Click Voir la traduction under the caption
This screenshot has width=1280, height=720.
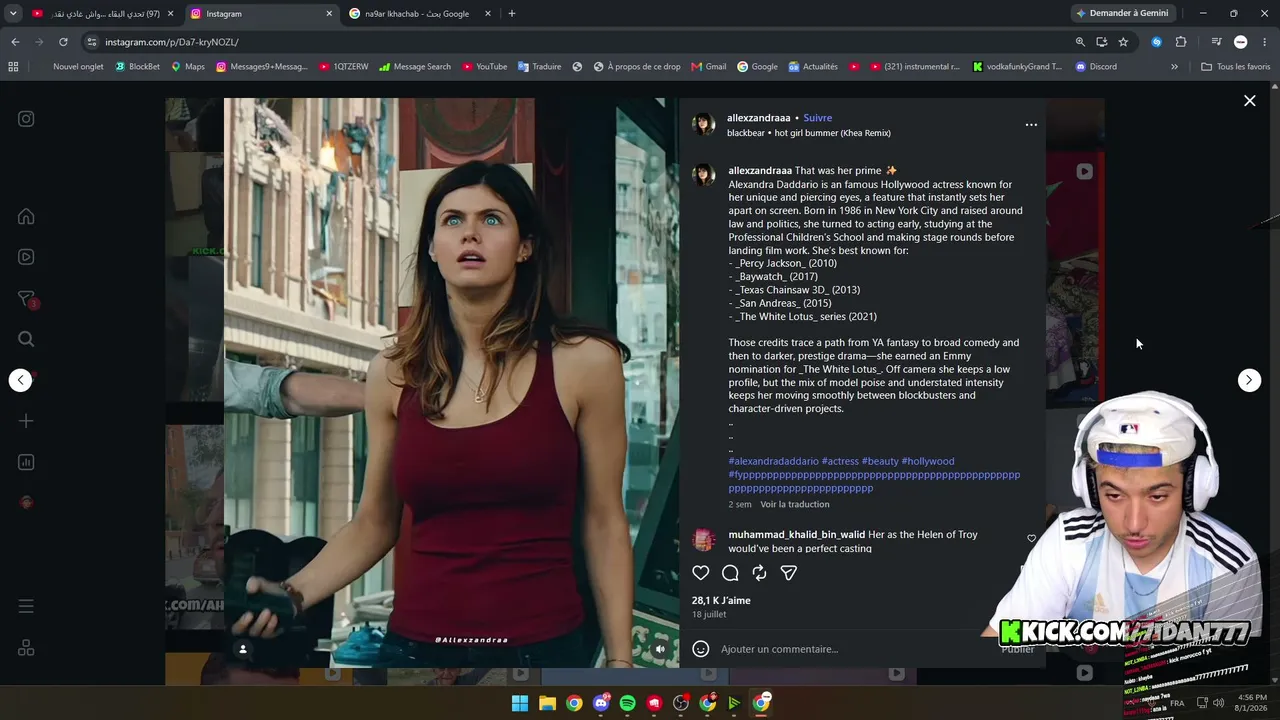click(794, 505)
